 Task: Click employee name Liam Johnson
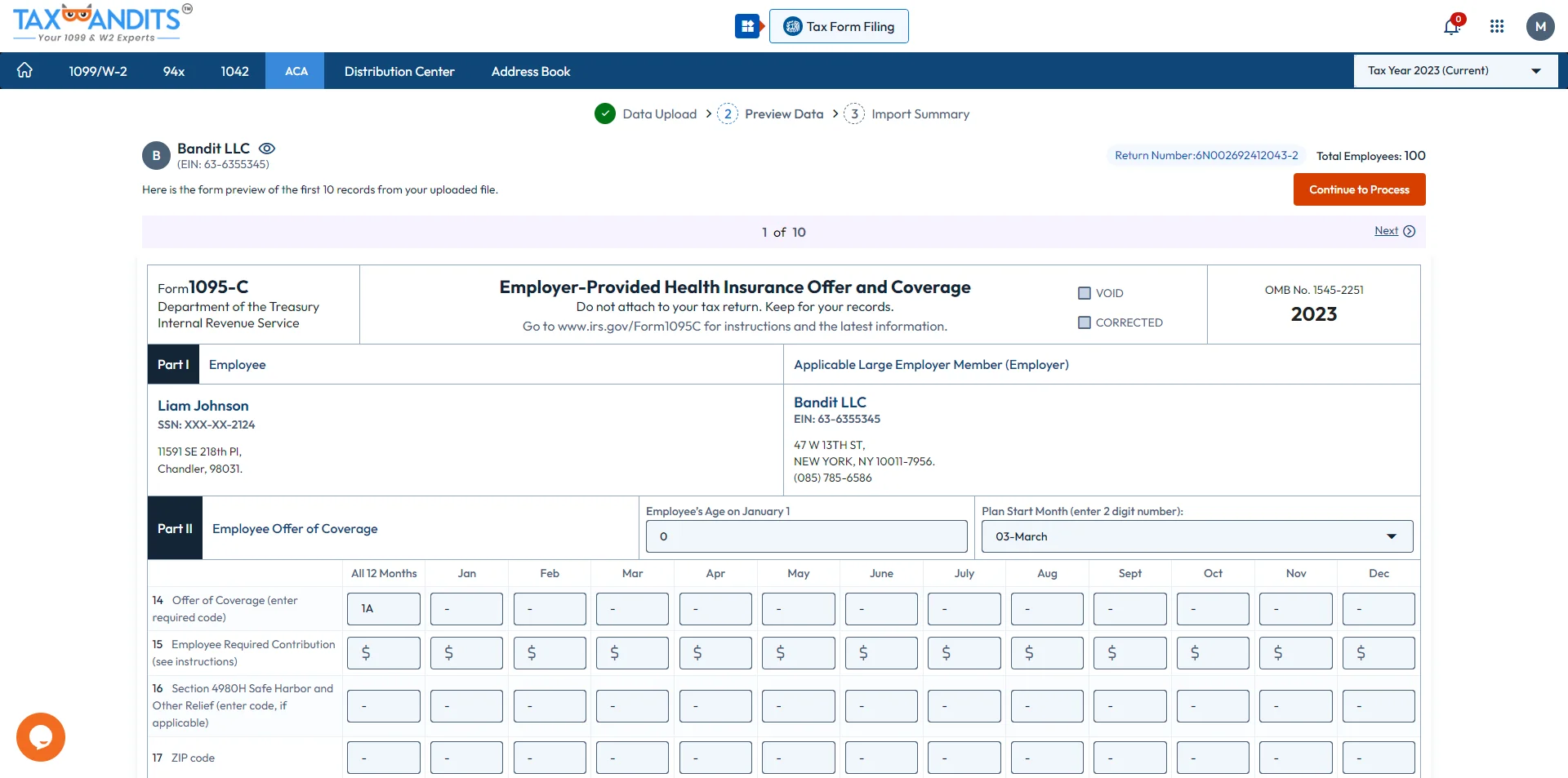pyautogui.click(x=203, y=406)
